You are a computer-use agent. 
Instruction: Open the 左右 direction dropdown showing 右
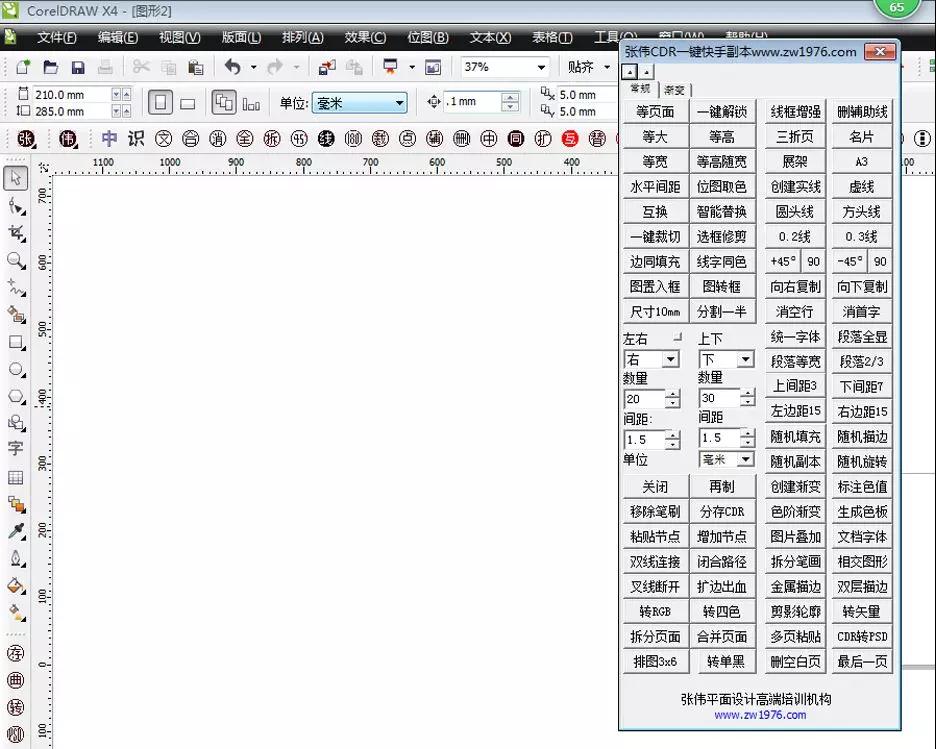pos(670,359)
